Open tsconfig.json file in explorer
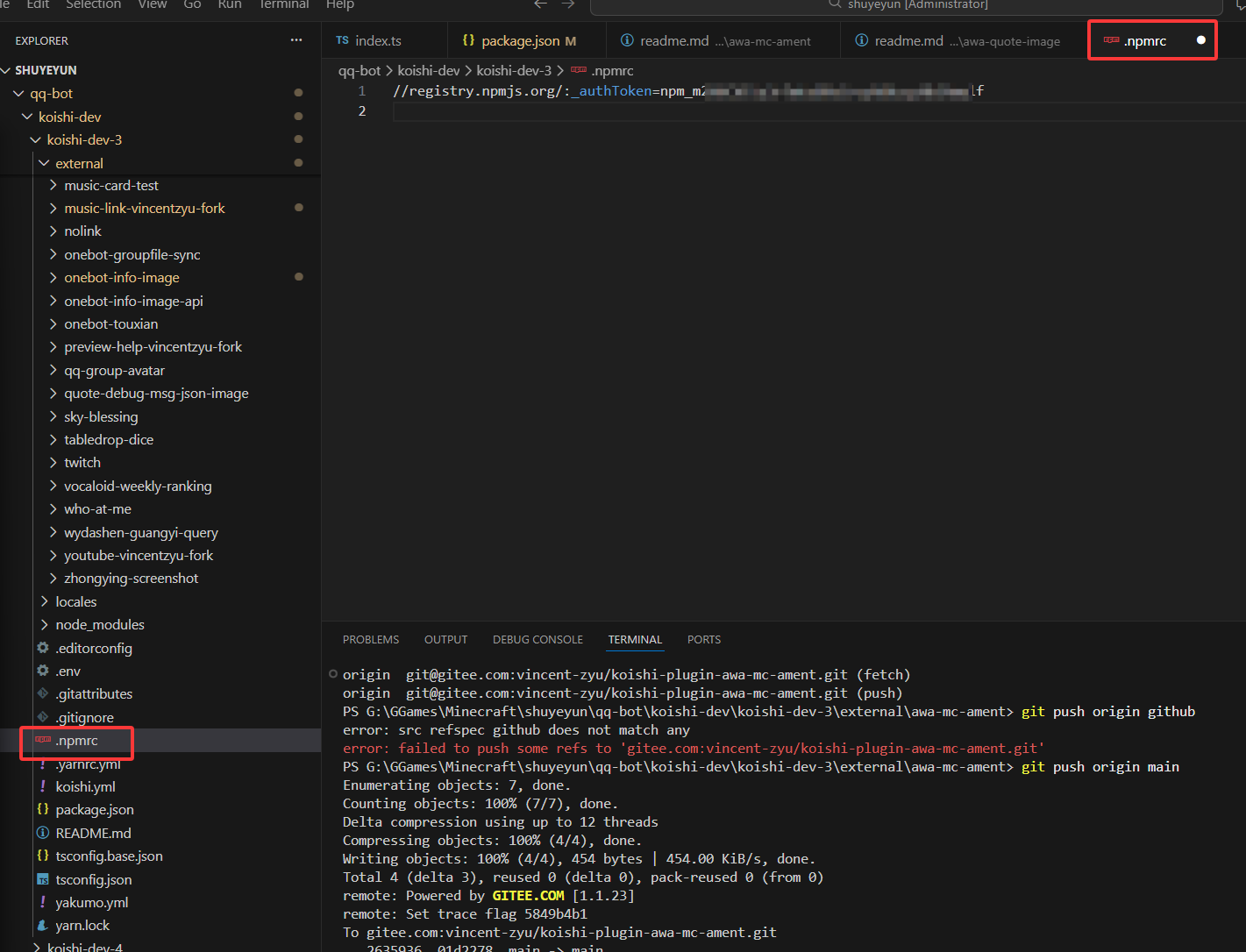The image size is (1246, 952). (x=93, y=879)
